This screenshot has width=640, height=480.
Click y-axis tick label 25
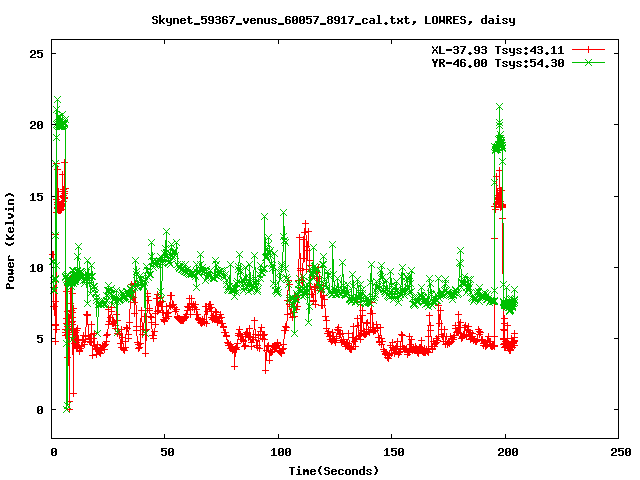click(36, 54)
